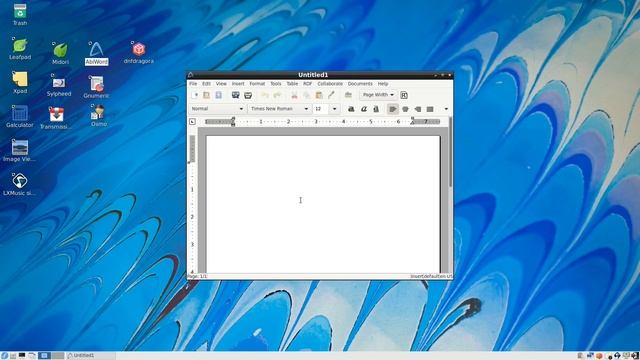The image size is (640, 360).
Task: Open the Page Width zoom dropdown
Action: tap(378, 95)
